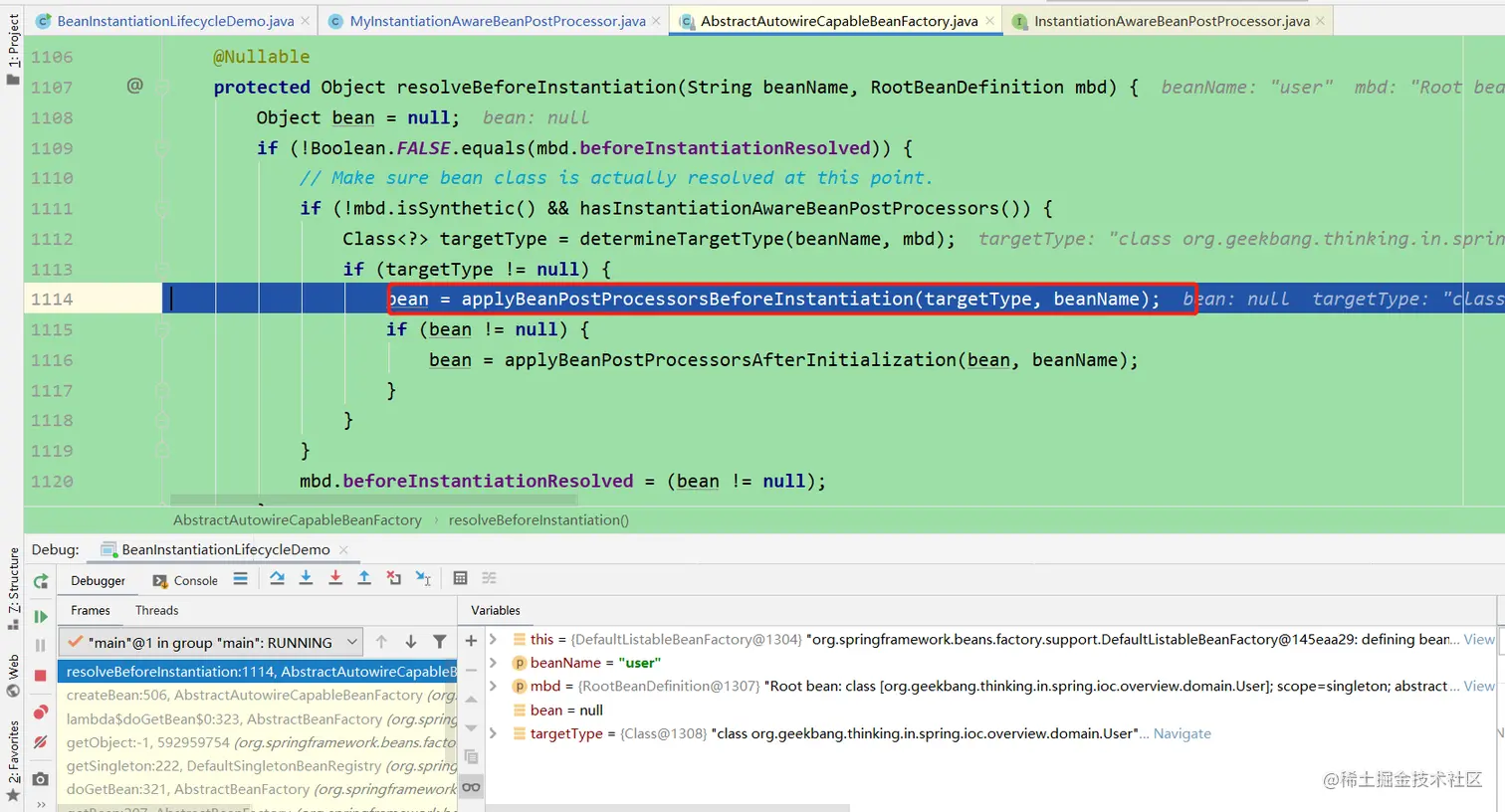Image resolution: width=1505 pixels, height=812 pixels.
Task: Select lambda$doGetBean$0:323 stack frame
Action: coord(257,718)
